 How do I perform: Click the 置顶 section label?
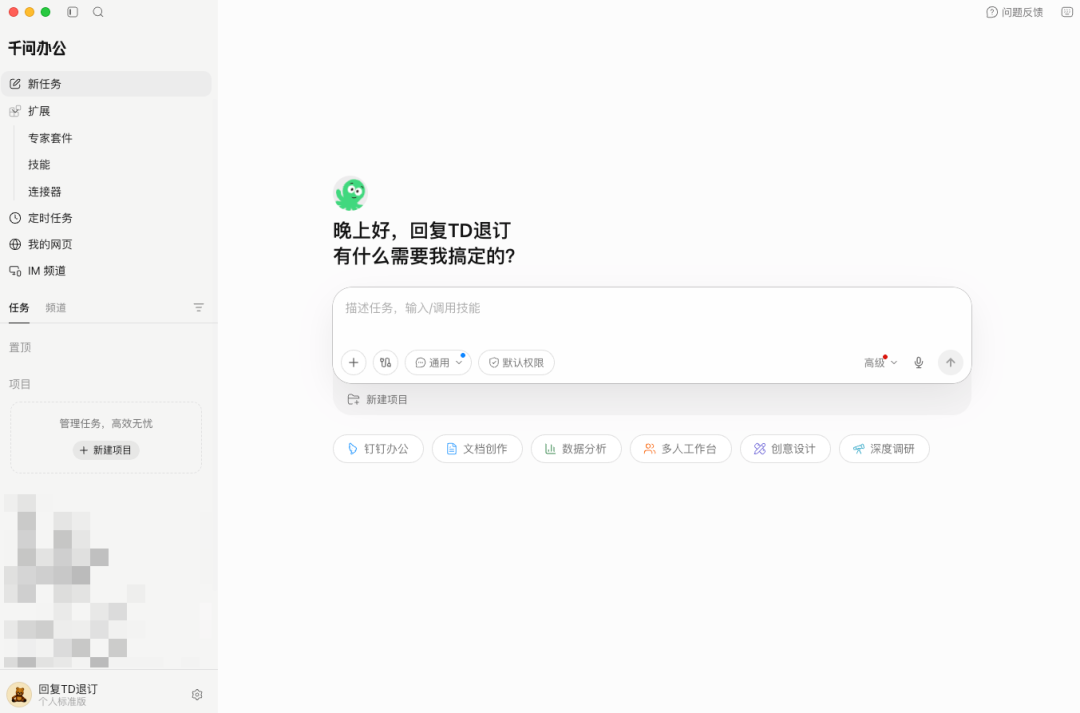20,347
